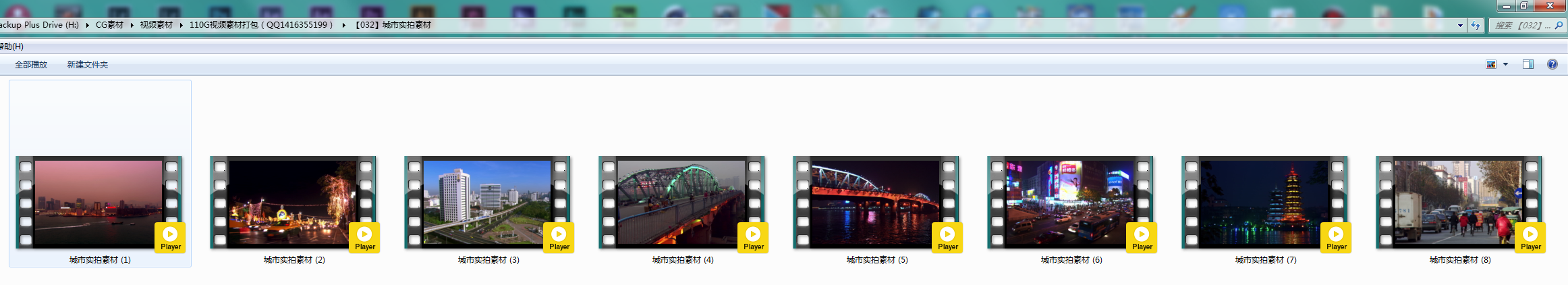Open the view options dropdown arrow
This screenshot has height=285, width=1568.
1505,64
